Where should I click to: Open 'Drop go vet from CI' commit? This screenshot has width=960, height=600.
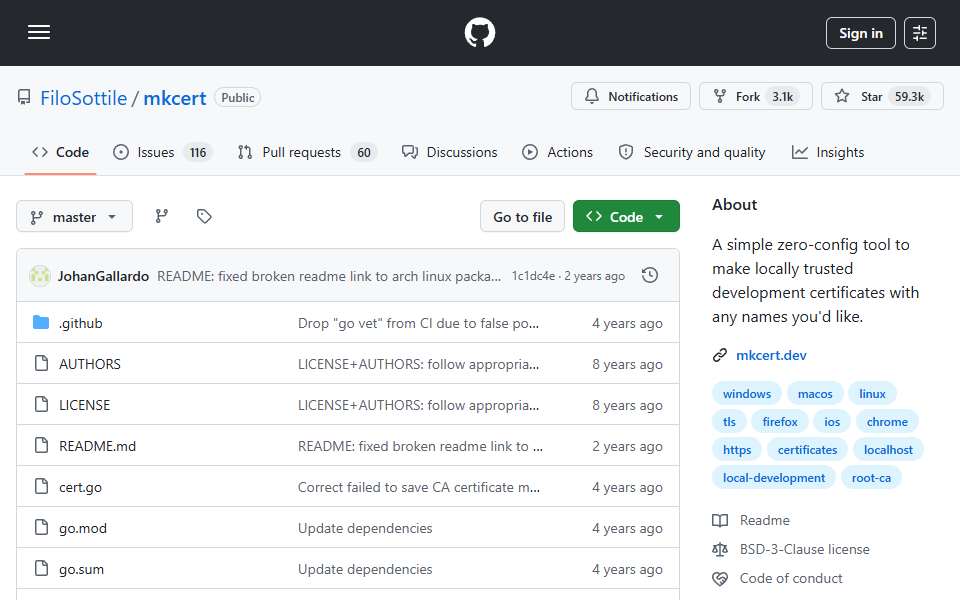[x=418, y=323]
